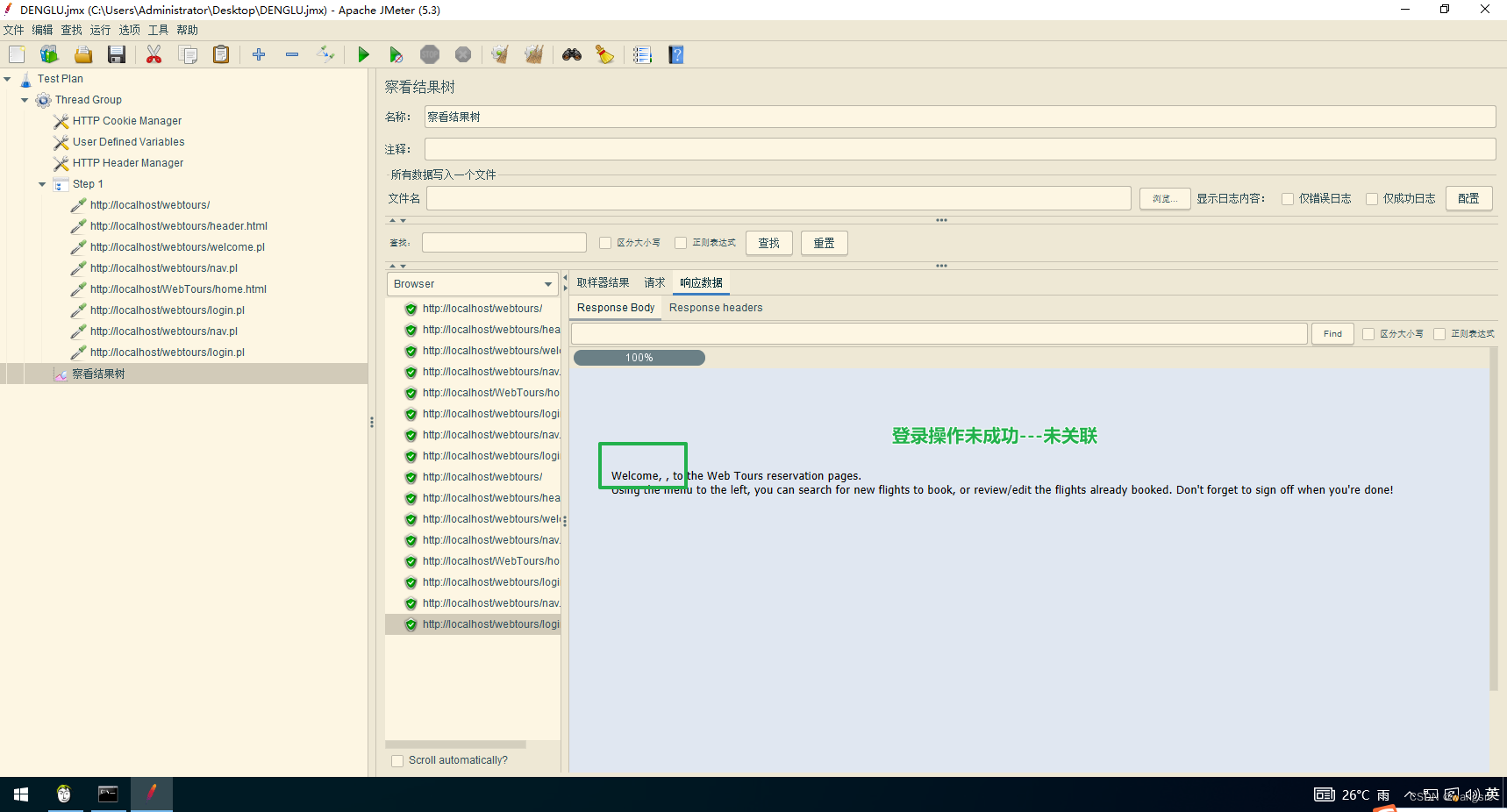Click the Copy toolbar icon

click(188, 54)
